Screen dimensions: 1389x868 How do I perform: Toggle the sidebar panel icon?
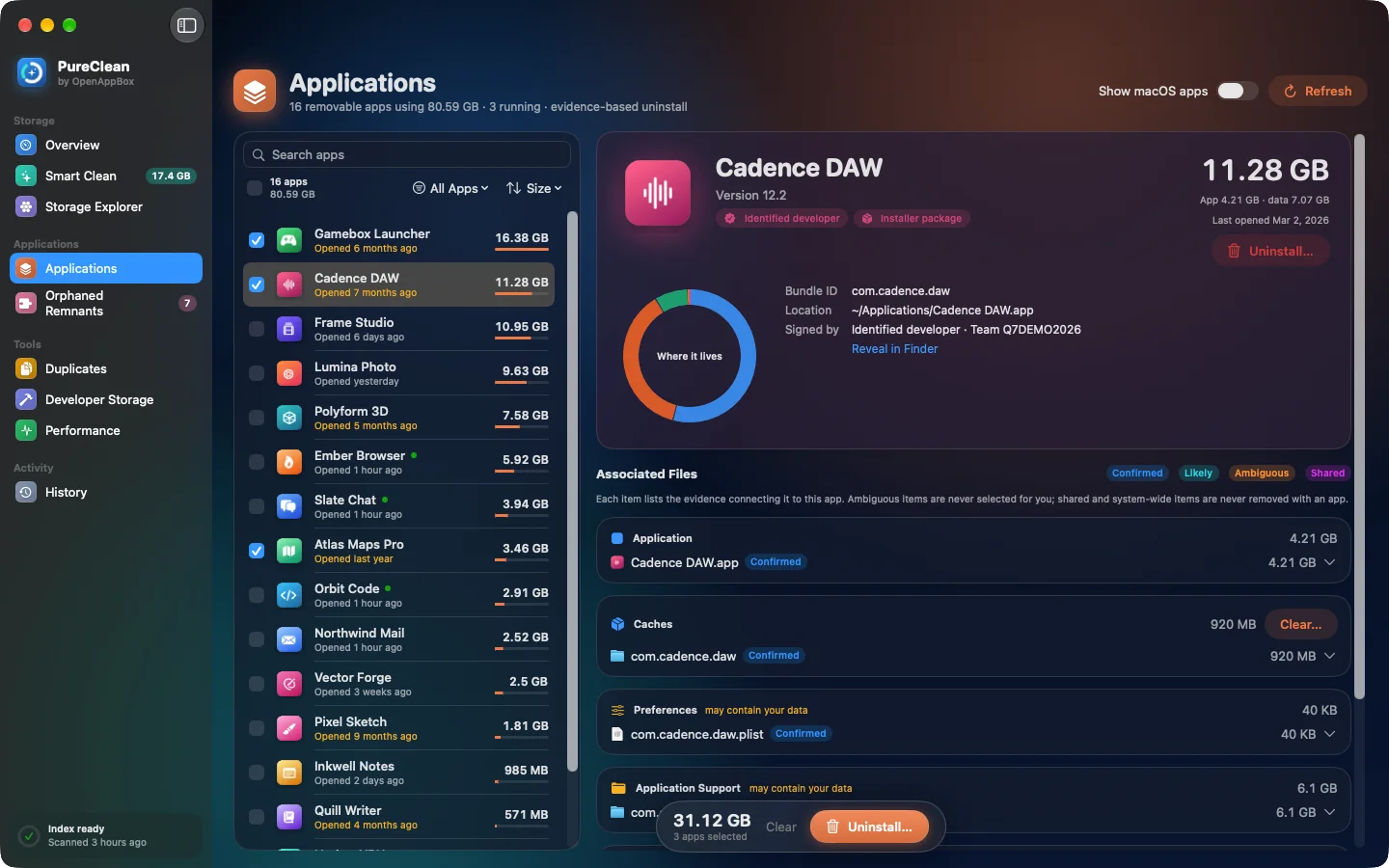point(187,25)
